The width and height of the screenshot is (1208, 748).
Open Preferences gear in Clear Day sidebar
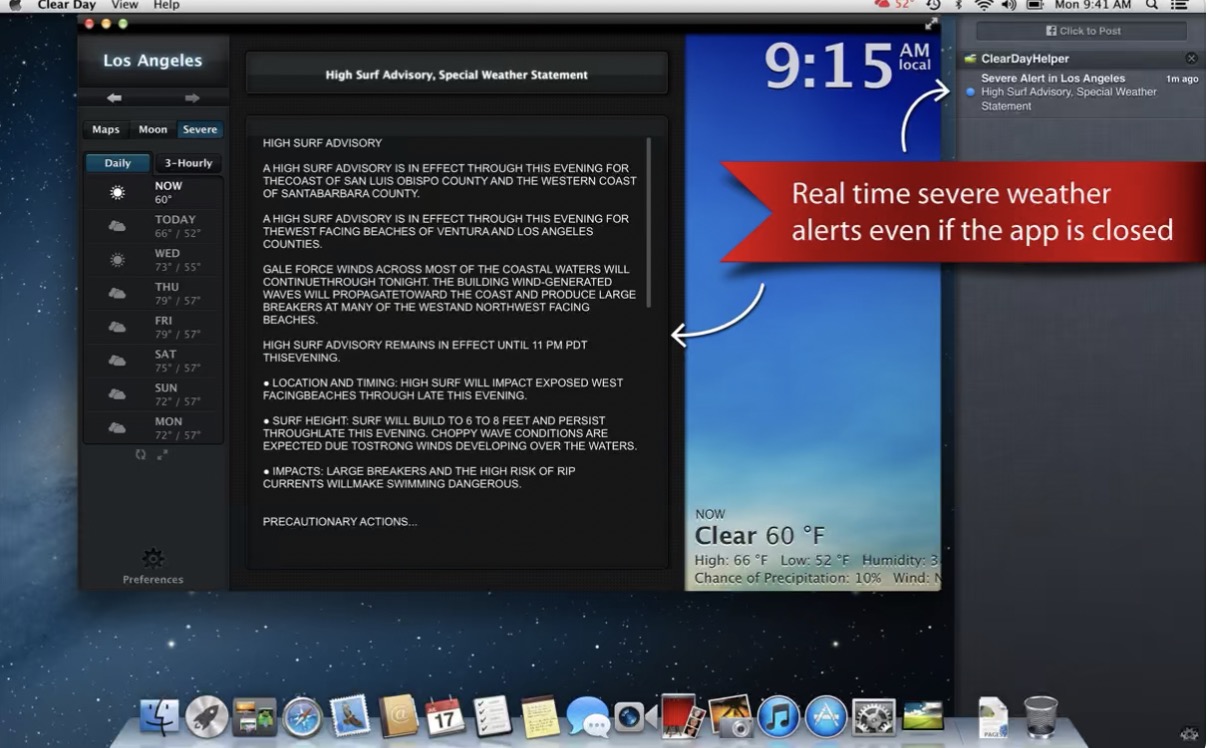(153, 558)
